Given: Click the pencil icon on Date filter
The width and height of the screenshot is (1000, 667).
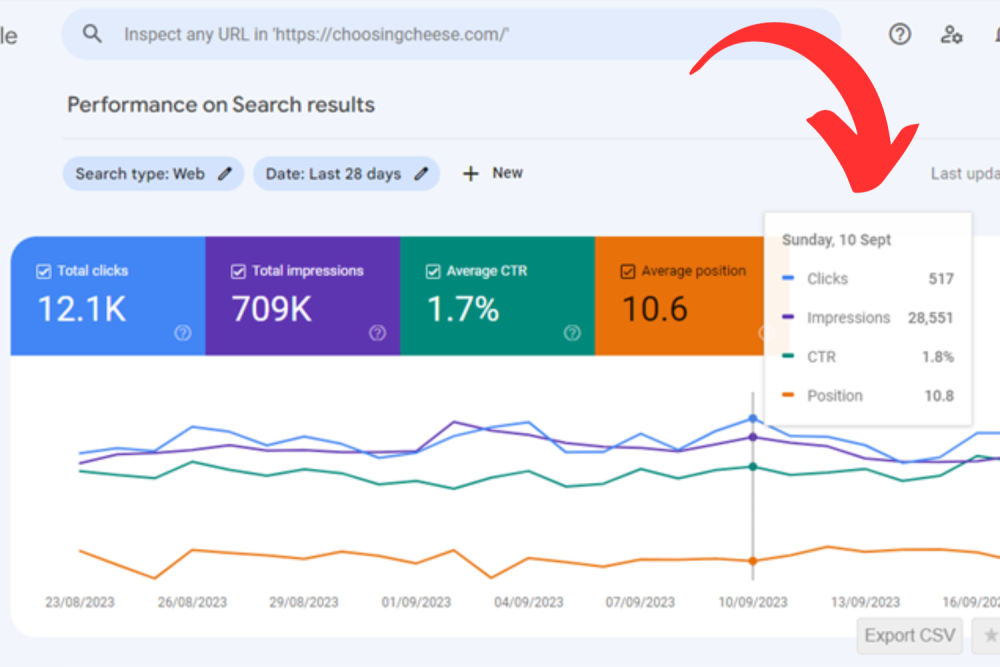Looking at the screenshot, I should pyautogui.click(x=422, y=174).
